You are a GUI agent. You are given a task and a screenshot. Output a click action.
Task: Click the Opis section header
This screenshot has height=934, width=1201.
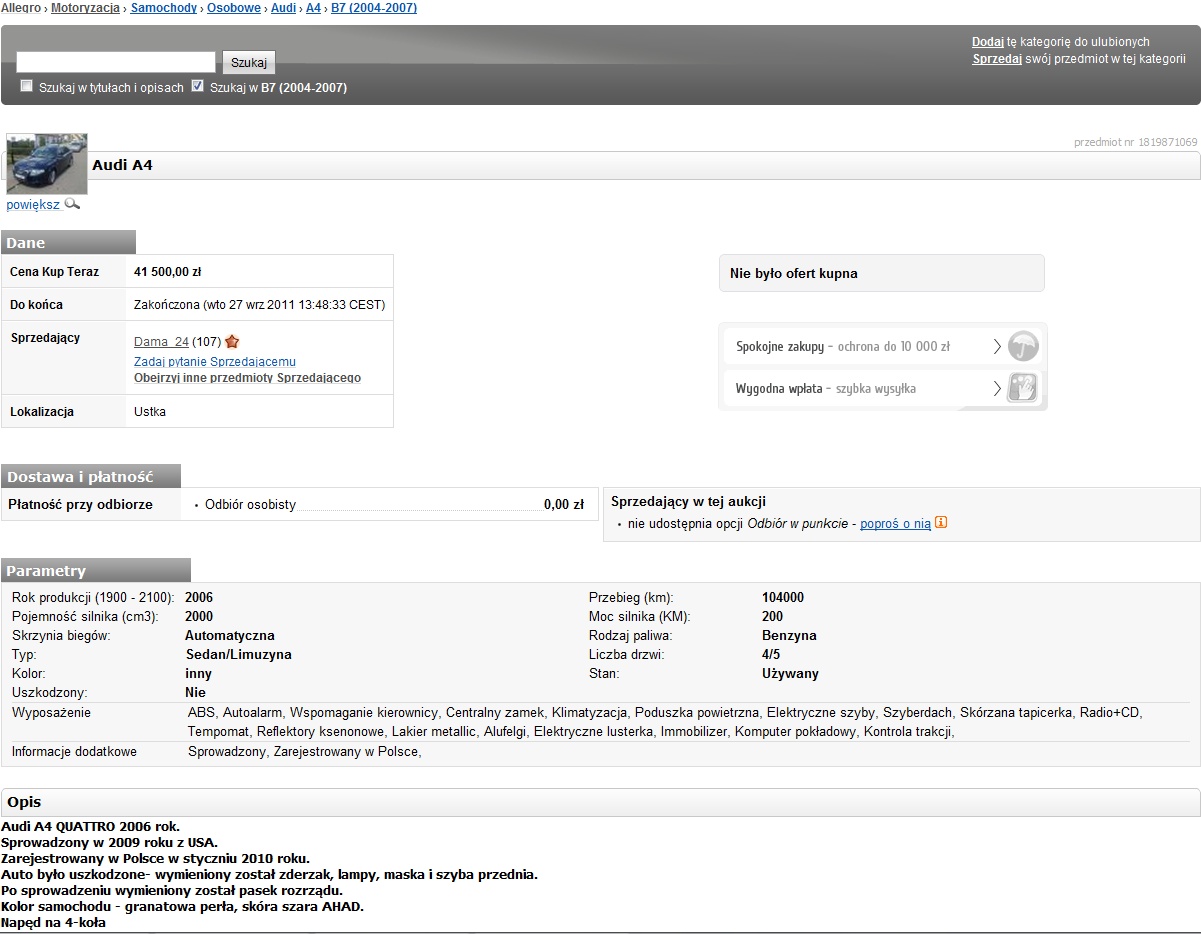click(600, 802)
